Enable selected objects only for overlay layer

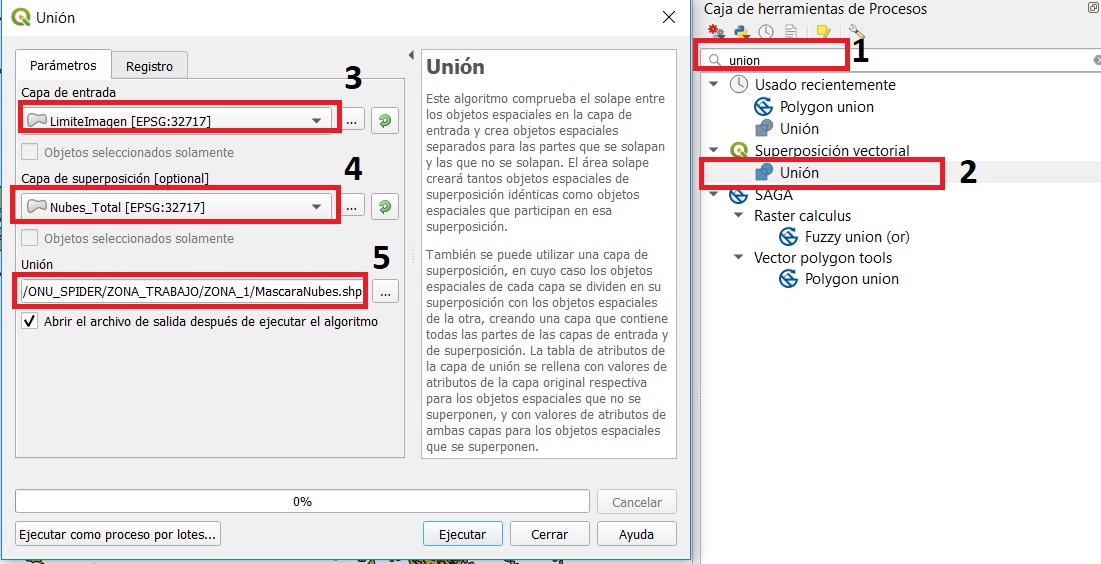(30, 239)
